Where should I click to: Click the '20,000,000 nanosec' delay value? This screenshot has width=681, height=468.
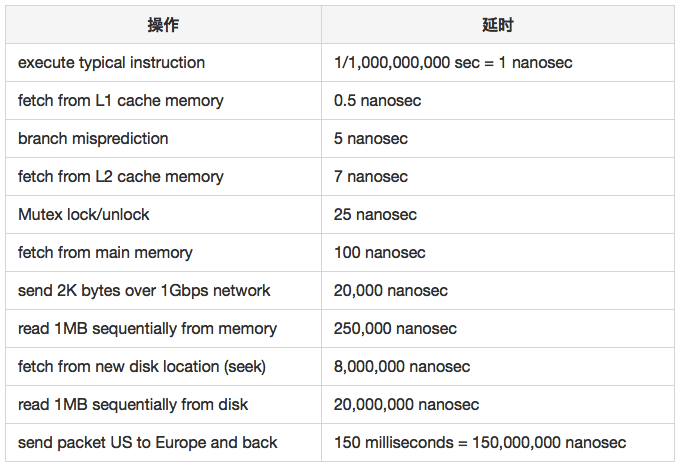(x=406, y=405)
